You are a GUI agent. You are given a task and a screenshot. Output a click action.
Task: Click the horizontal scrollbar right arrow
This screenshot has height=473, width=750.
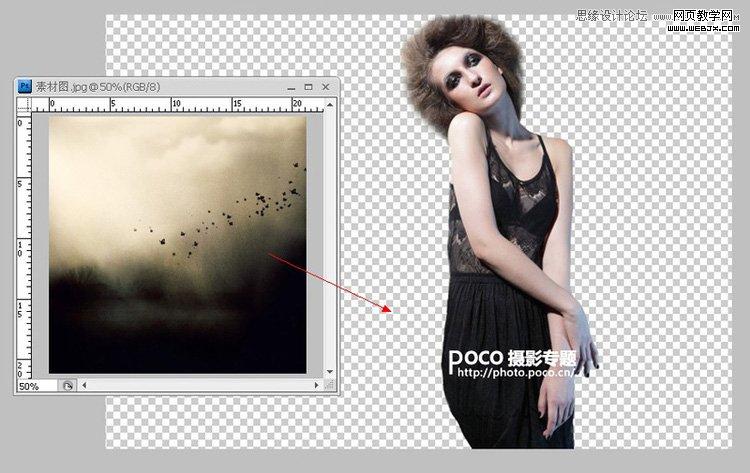tap(316, 385)
